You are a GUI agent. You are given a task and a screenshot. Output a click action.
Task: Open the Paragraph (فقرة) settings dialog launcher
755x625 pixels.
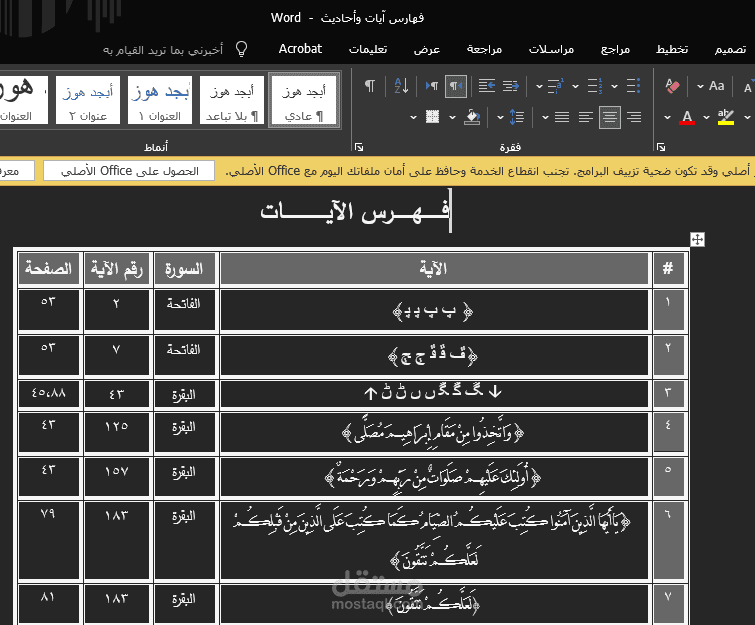[x=359, y=147]
